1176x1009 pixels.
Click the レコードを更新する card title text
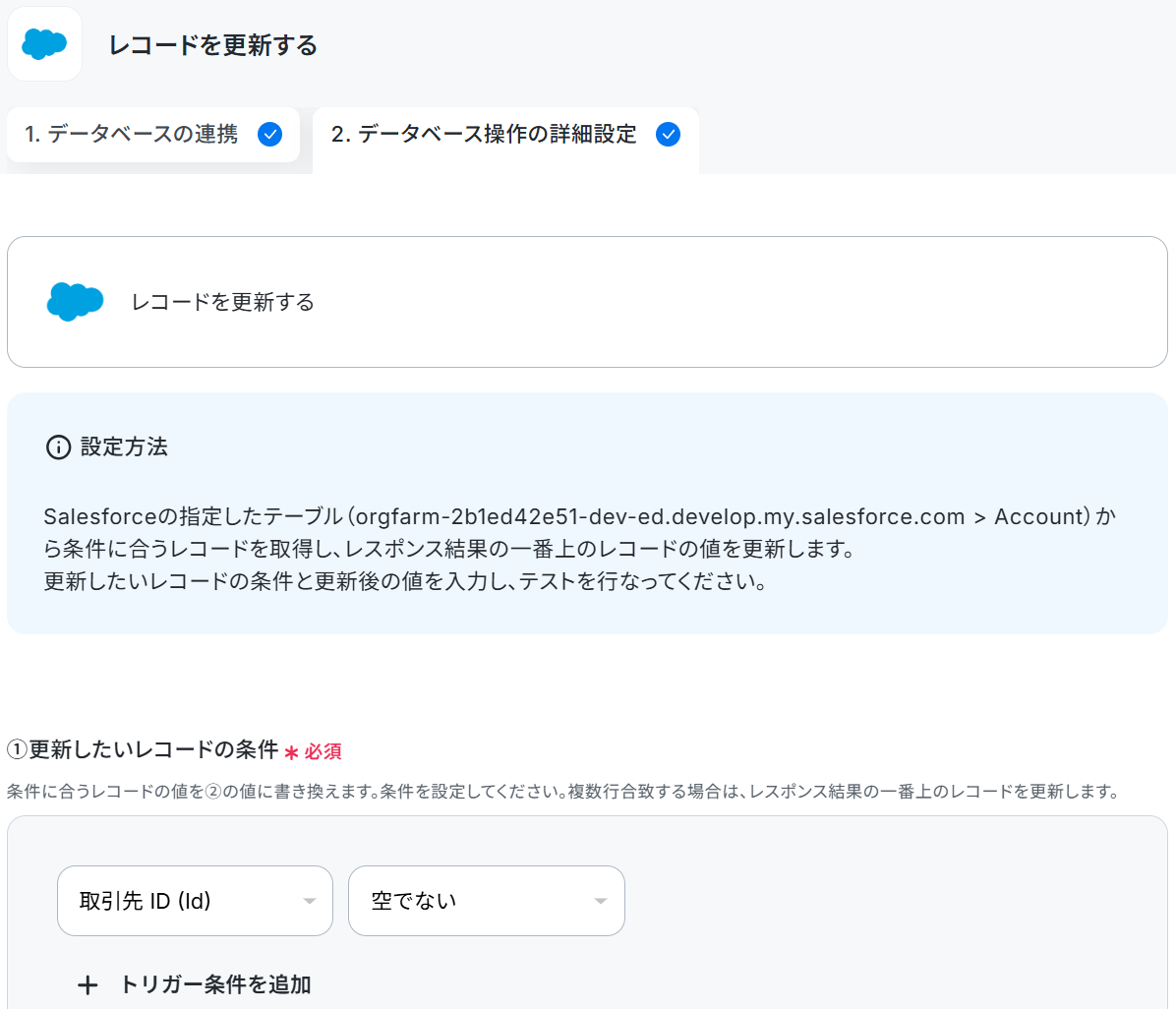223,302
